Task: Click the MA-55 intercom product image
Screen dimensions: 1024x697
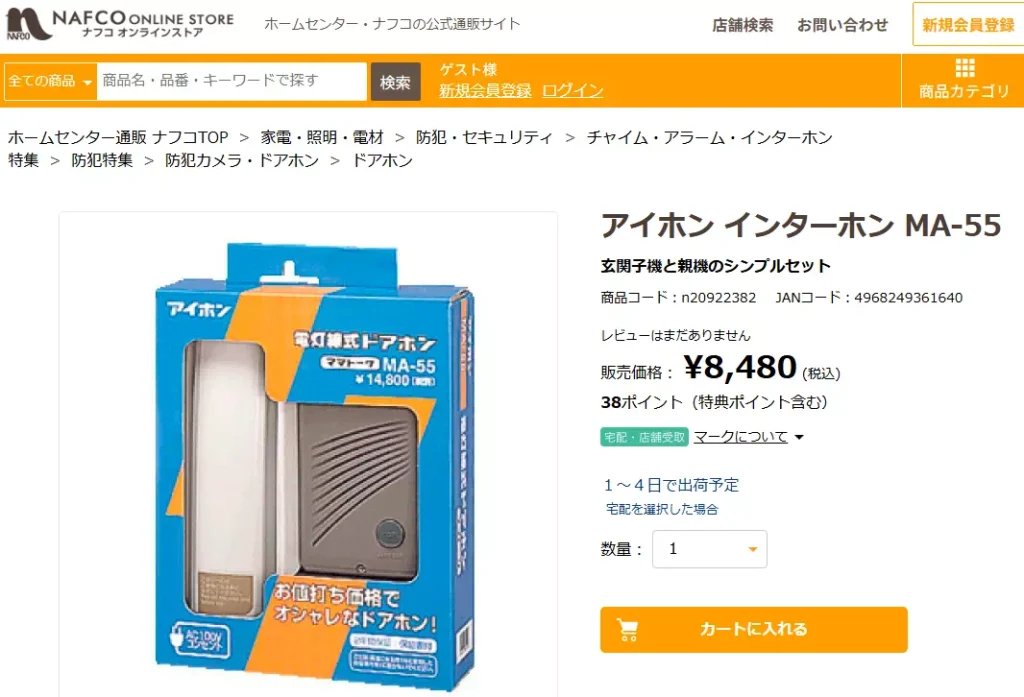Action: [314, 465]
